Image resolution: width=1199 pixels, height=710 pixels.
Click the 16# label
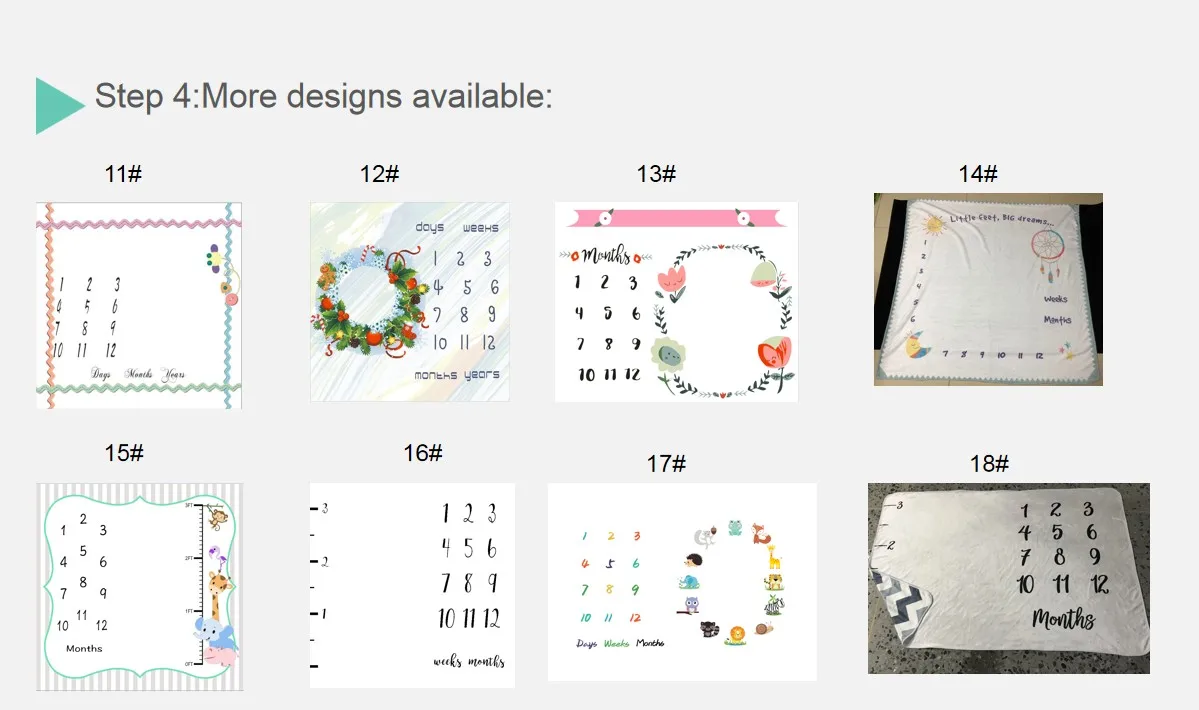tap(423, 453)
